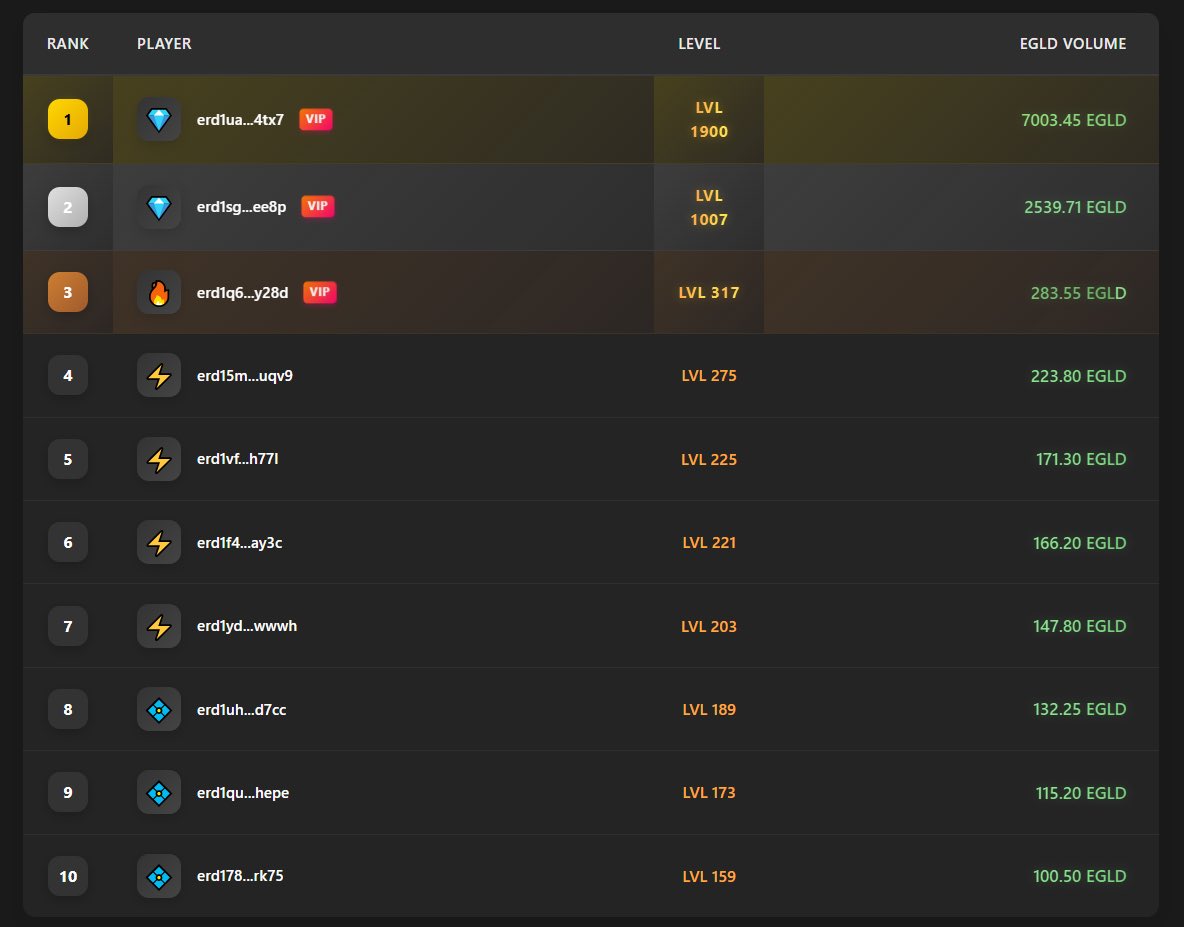Click the diamond icon for erd1sg...ee8p
1184x927 pixels.
(x=159, y=207)
